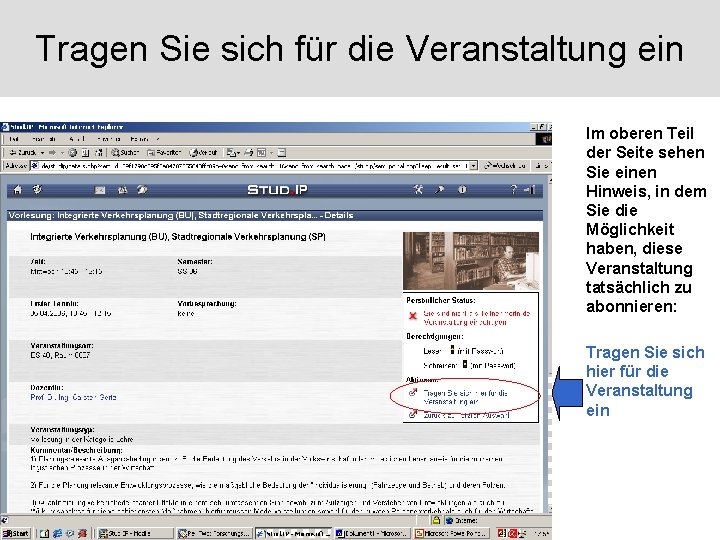This screenshot has height=540, width=720.
Task: Click the Schreiben permission indicator icon
Action: click(x=465, y=364)
